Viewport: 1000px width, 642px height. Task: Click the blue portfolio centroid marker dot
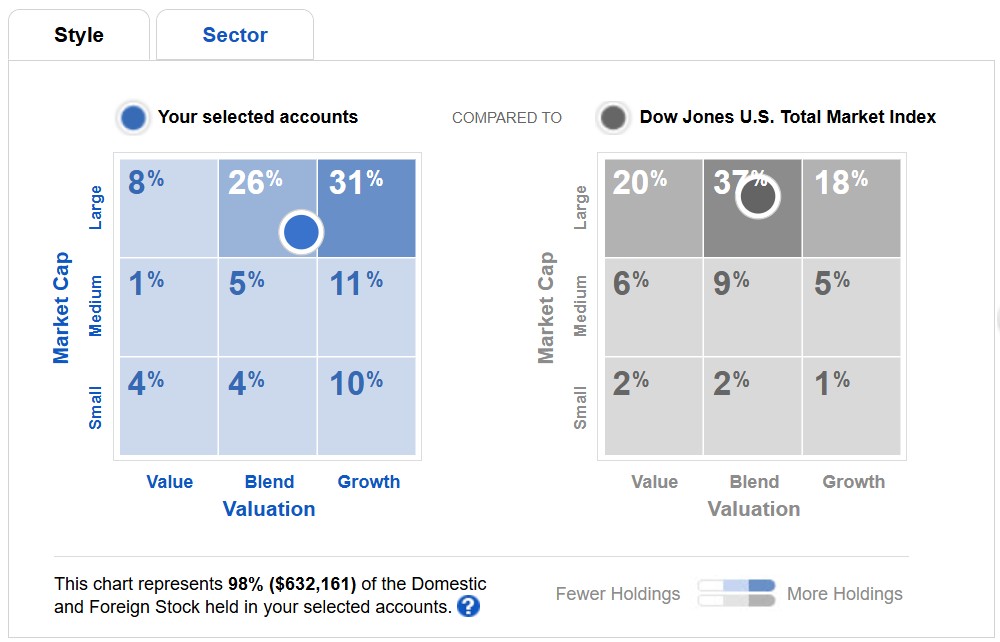(301, 232)
